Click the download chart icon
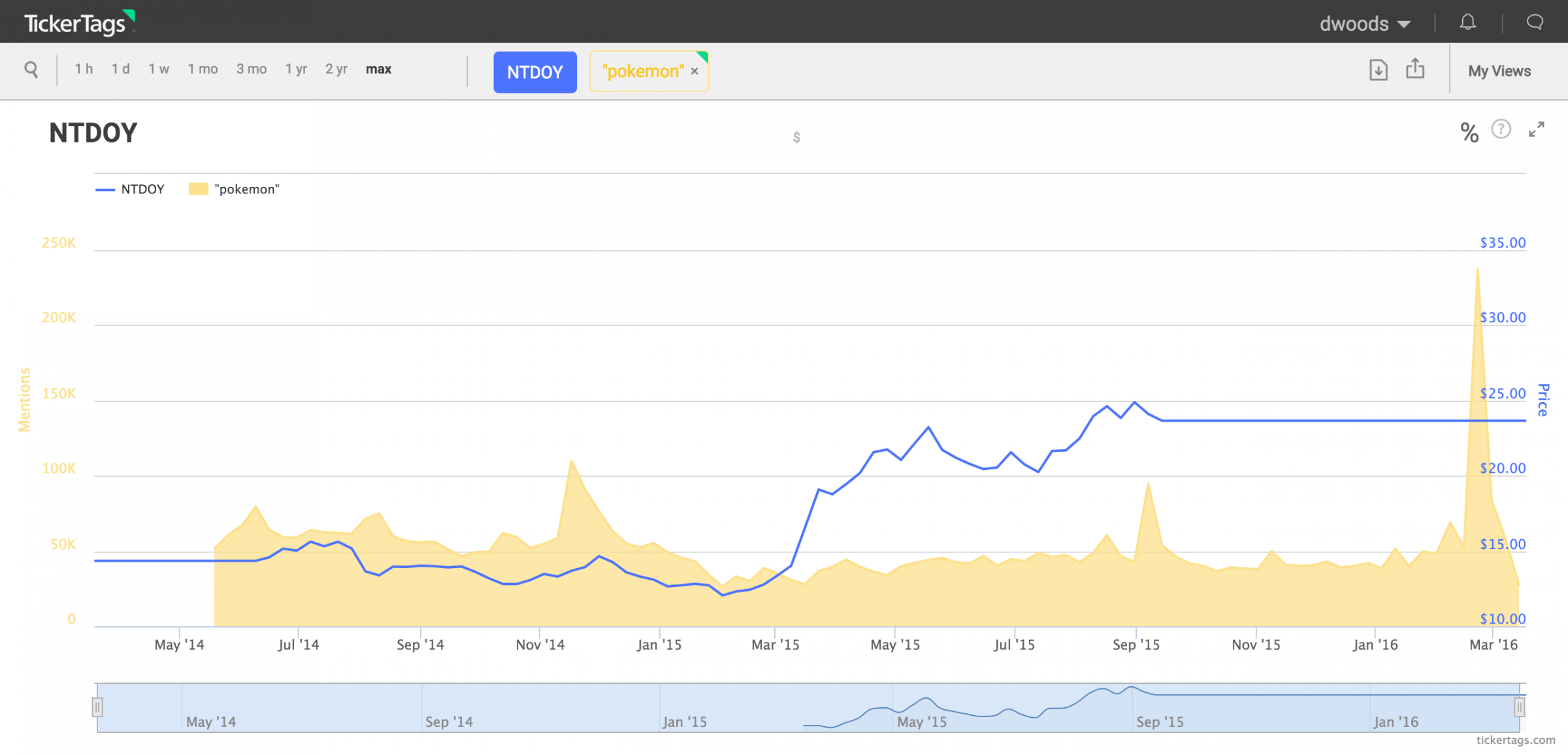Screen dimensions: 1568x755 (x=1378, y=69)
